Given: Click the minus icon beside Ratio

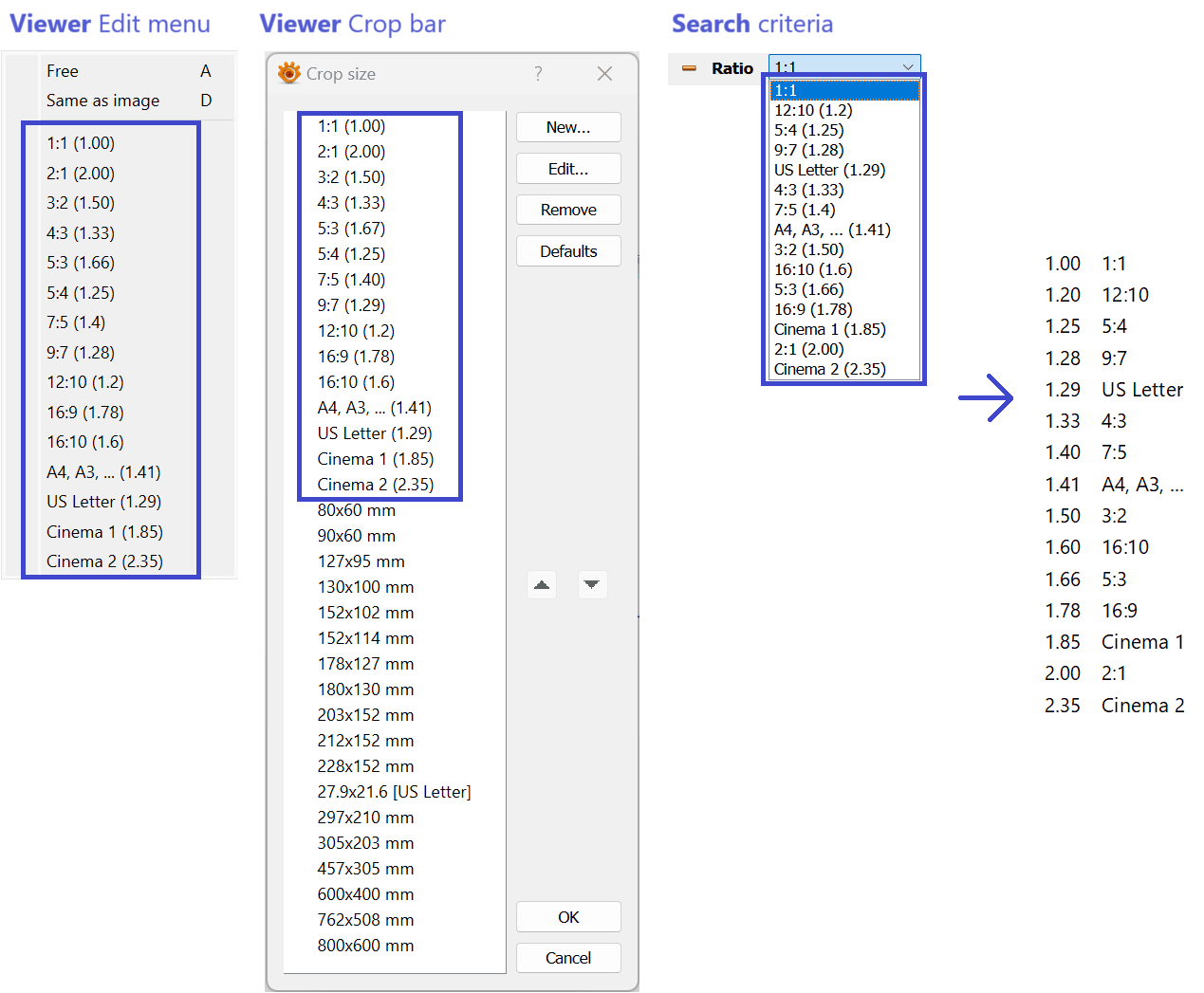Looking at the screenshot, I should click(690, 68).
